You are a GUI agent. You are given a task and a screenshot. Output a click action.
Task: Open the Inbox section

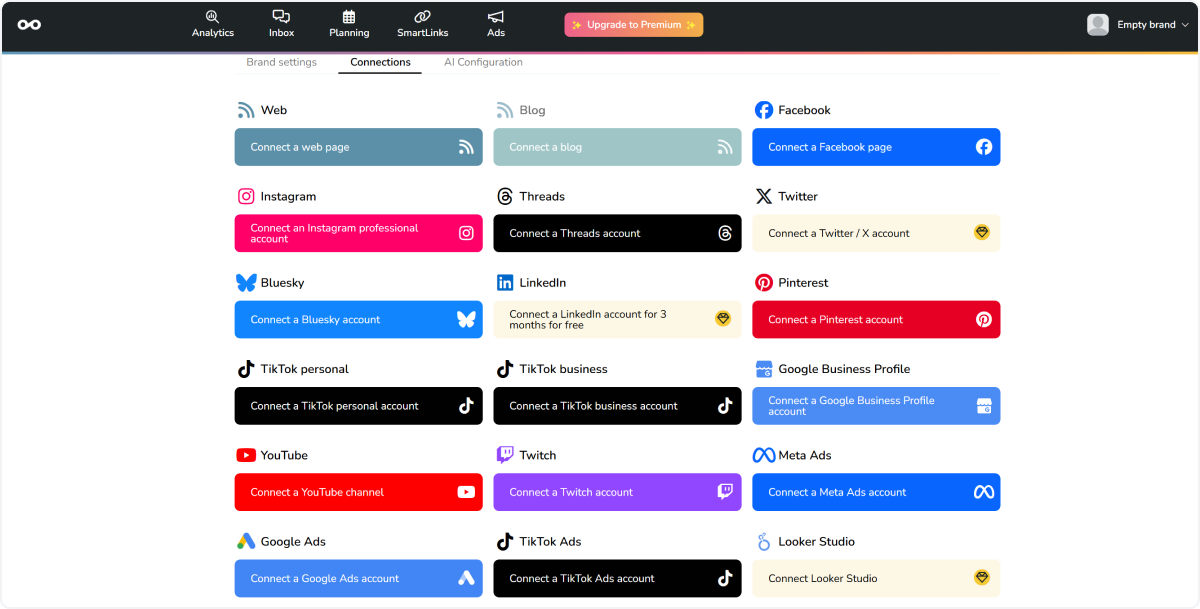(282, 24)
